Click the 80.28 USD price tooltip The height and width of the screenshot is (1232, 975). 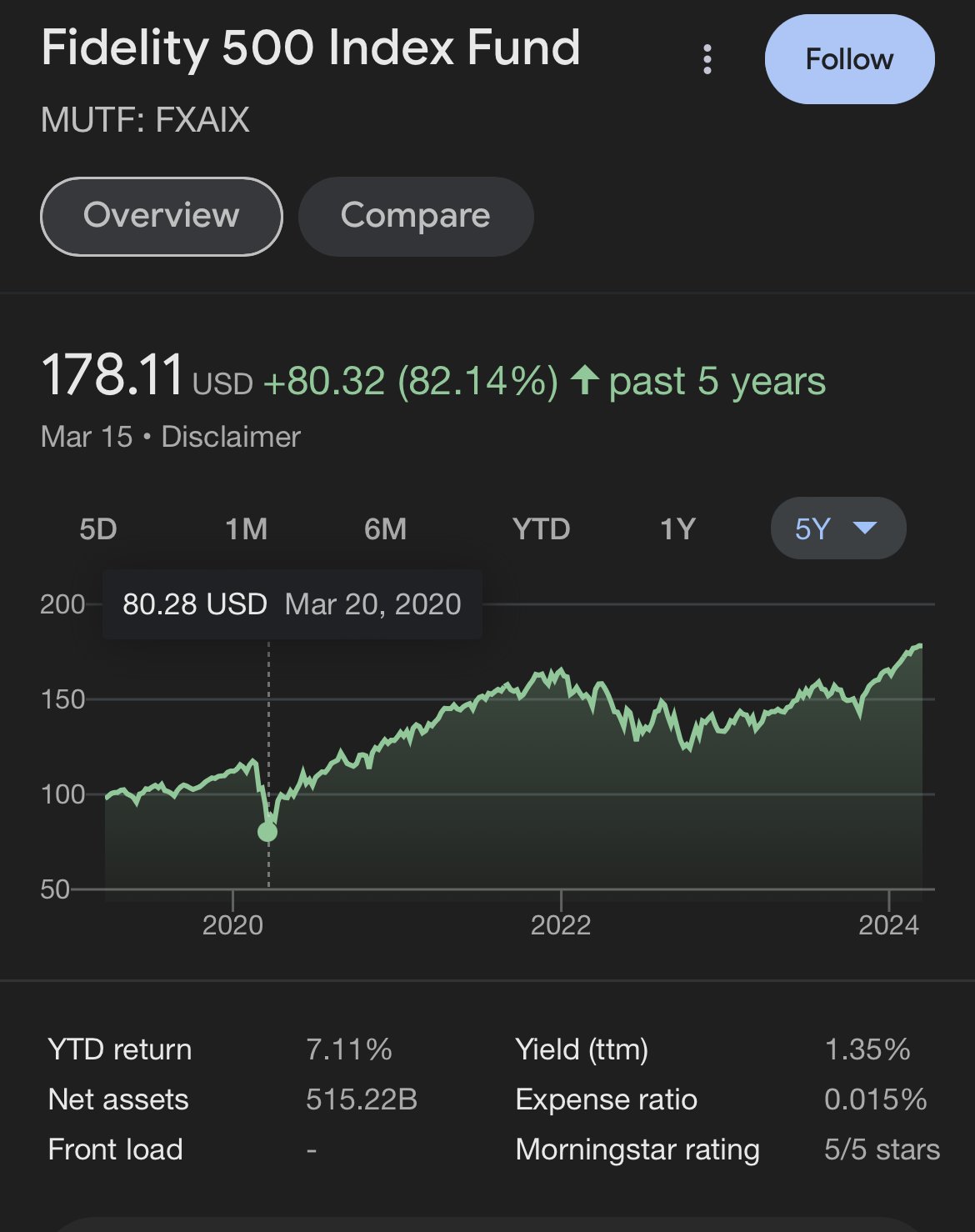click(x=292, y=604)
